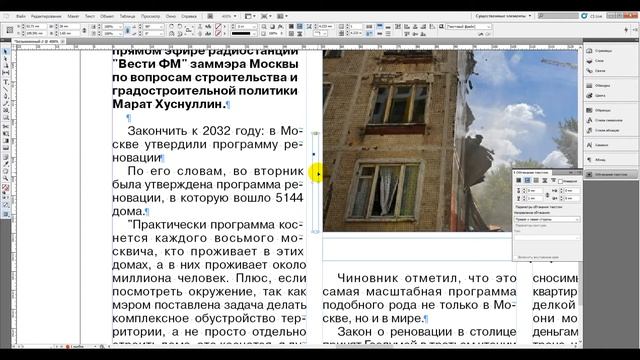Open the Справка menu

189,16
